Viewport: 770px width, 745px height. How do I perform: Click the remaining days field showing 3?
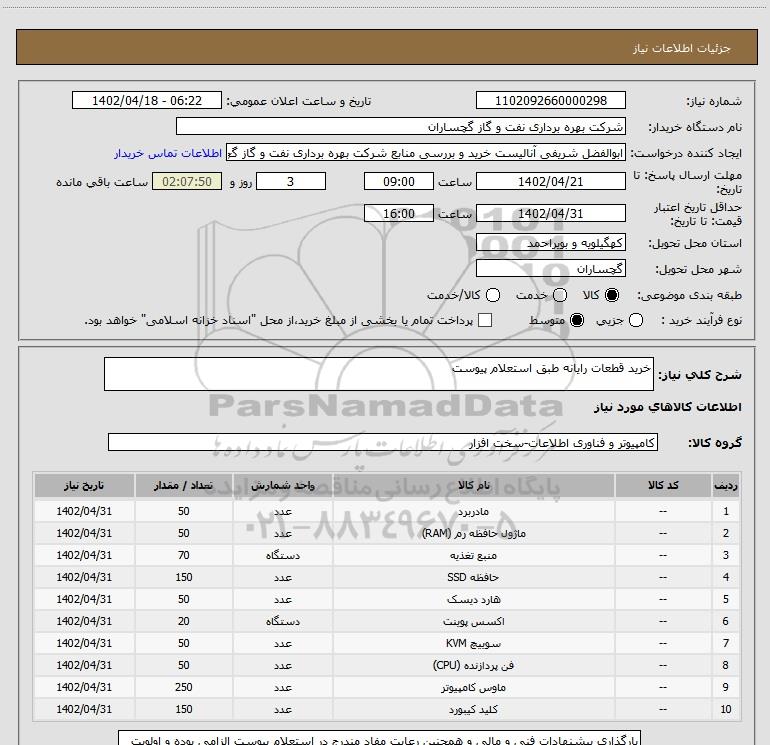point(291,181)
